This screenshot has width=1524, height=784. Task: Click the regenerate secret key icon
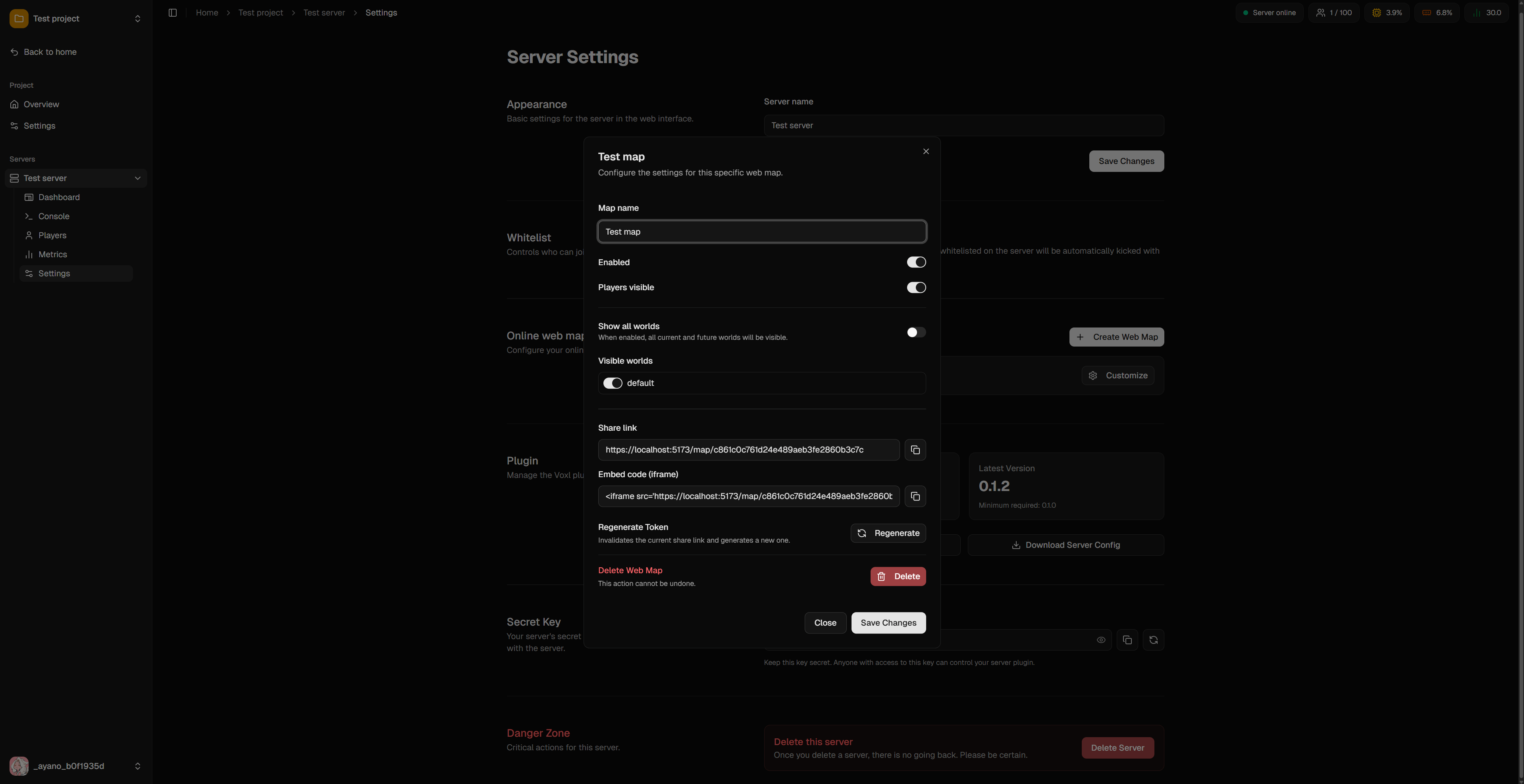pos(1153,640)
